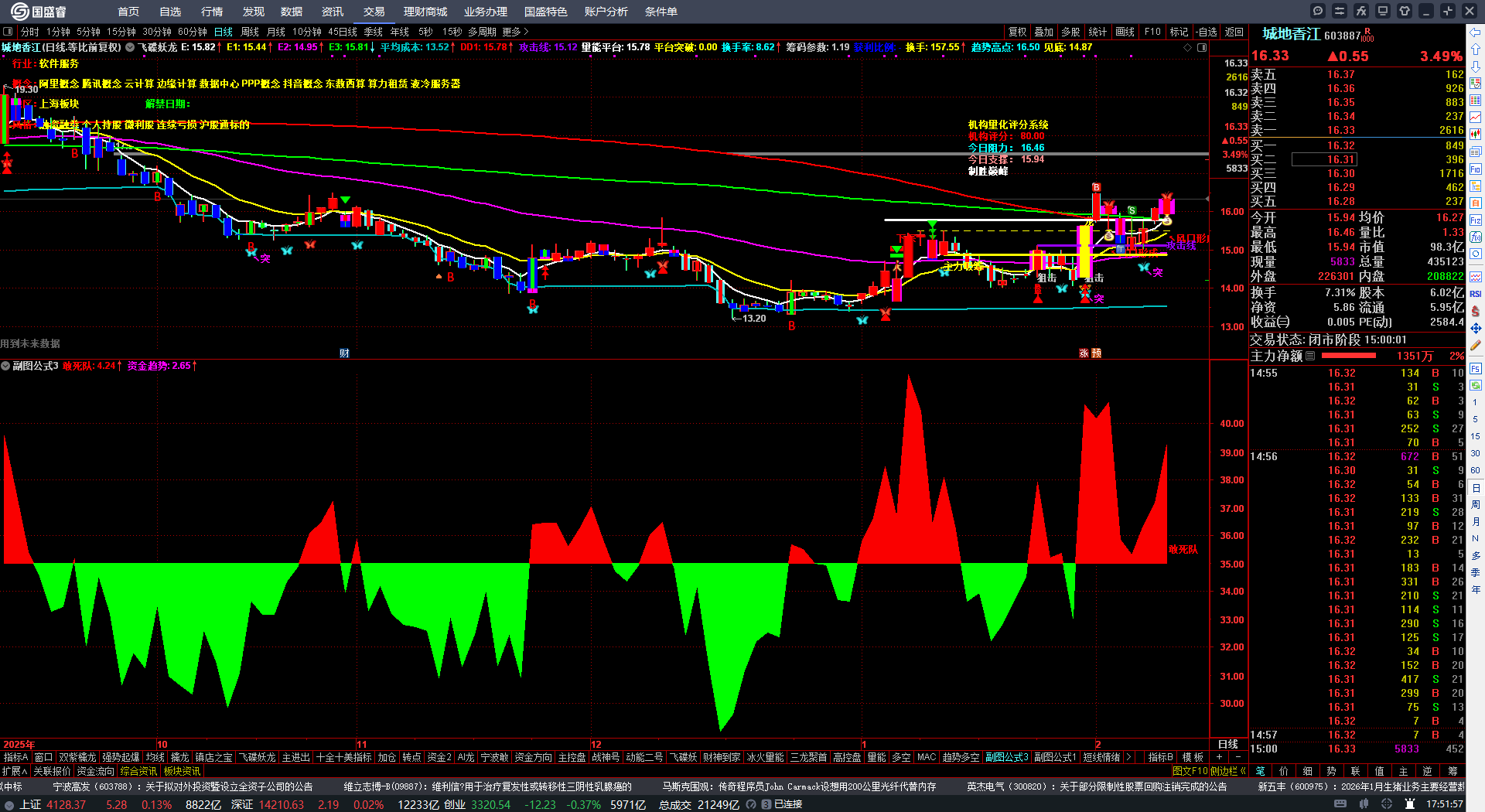
Task: Click the four-way move arrows icon
Action: [x=1476, y=329]
